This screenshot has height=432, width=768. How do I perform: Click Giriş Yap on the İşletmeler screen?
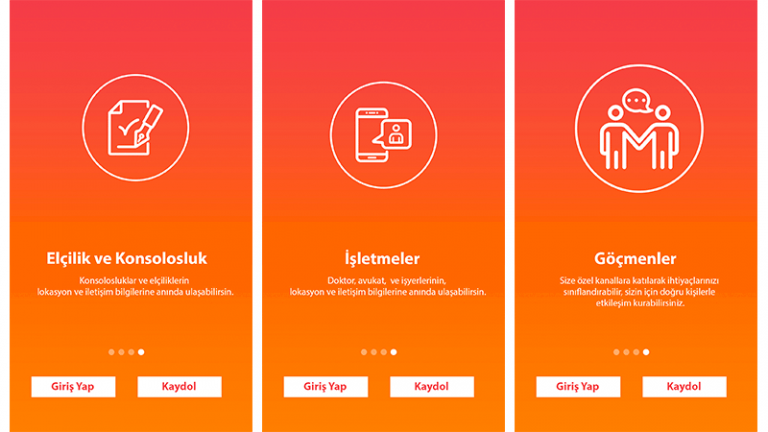tap(325, 386)
